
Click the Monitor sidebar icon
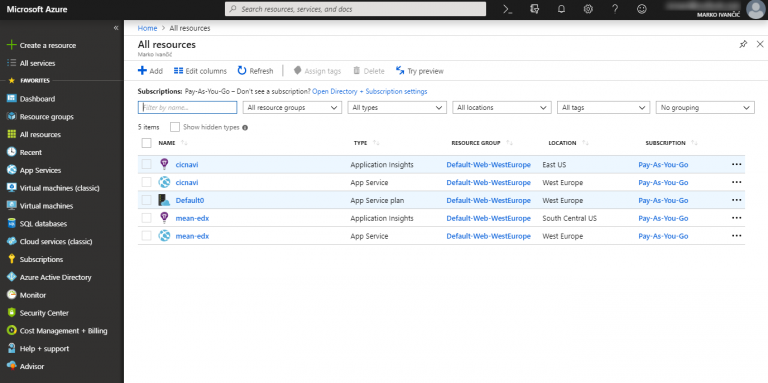coord(11,295)
